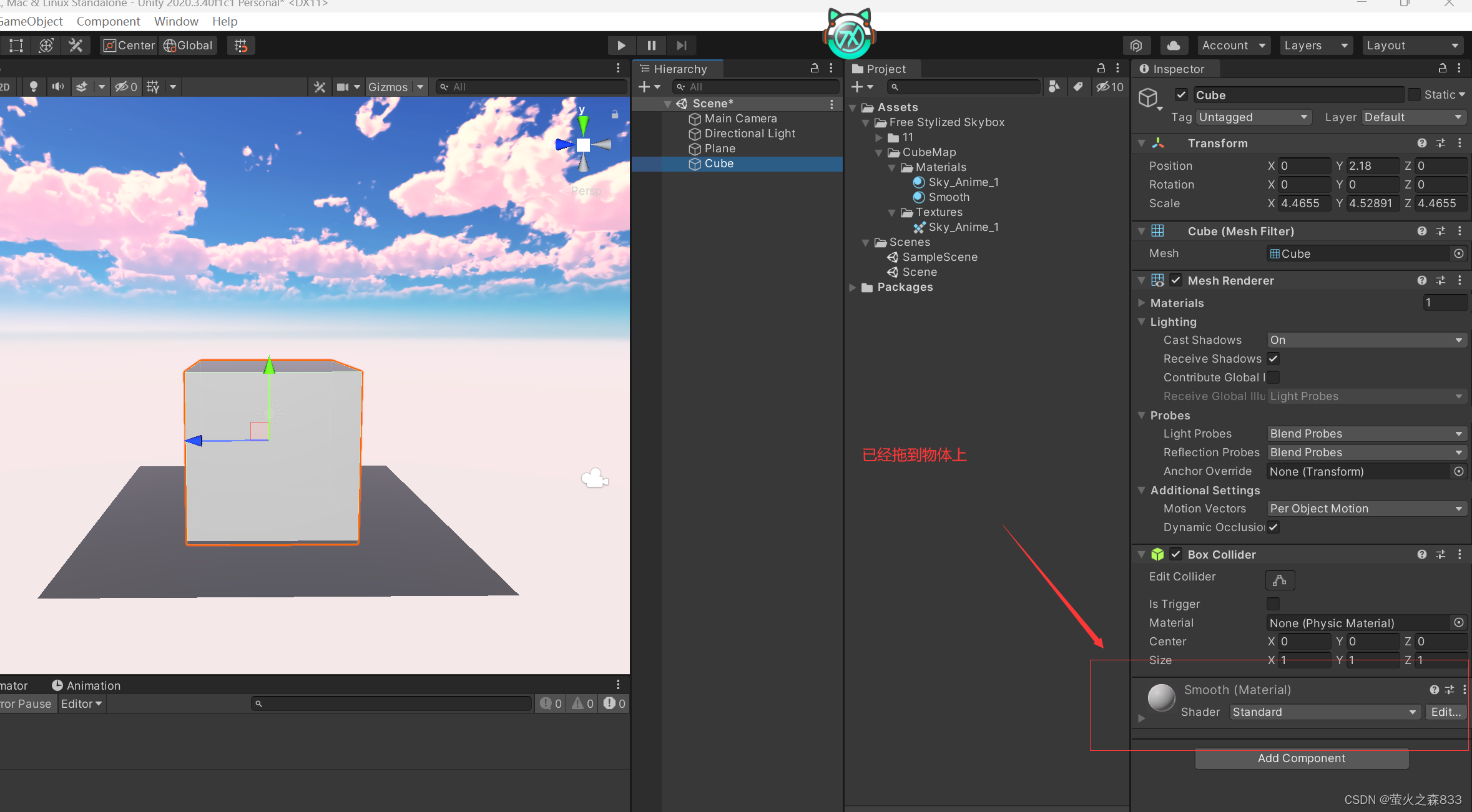1472x812 pixels.
Task: Disable the Receive Shadows checkbox
Action: coord(1273,359)
